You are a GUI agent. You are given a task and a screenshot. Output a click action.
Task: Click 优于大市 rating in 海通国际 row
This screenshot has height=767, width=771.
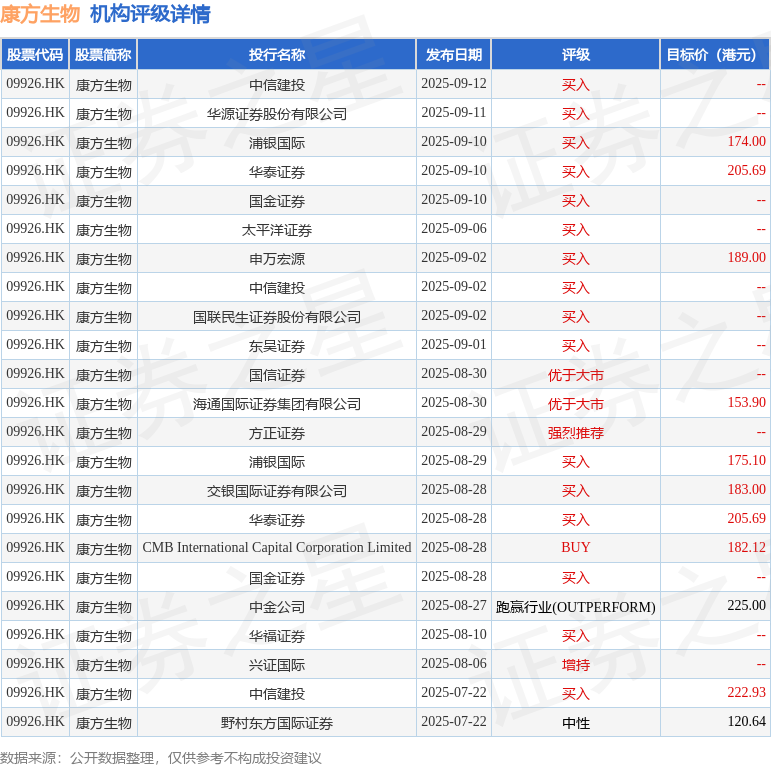coord(575,404)
